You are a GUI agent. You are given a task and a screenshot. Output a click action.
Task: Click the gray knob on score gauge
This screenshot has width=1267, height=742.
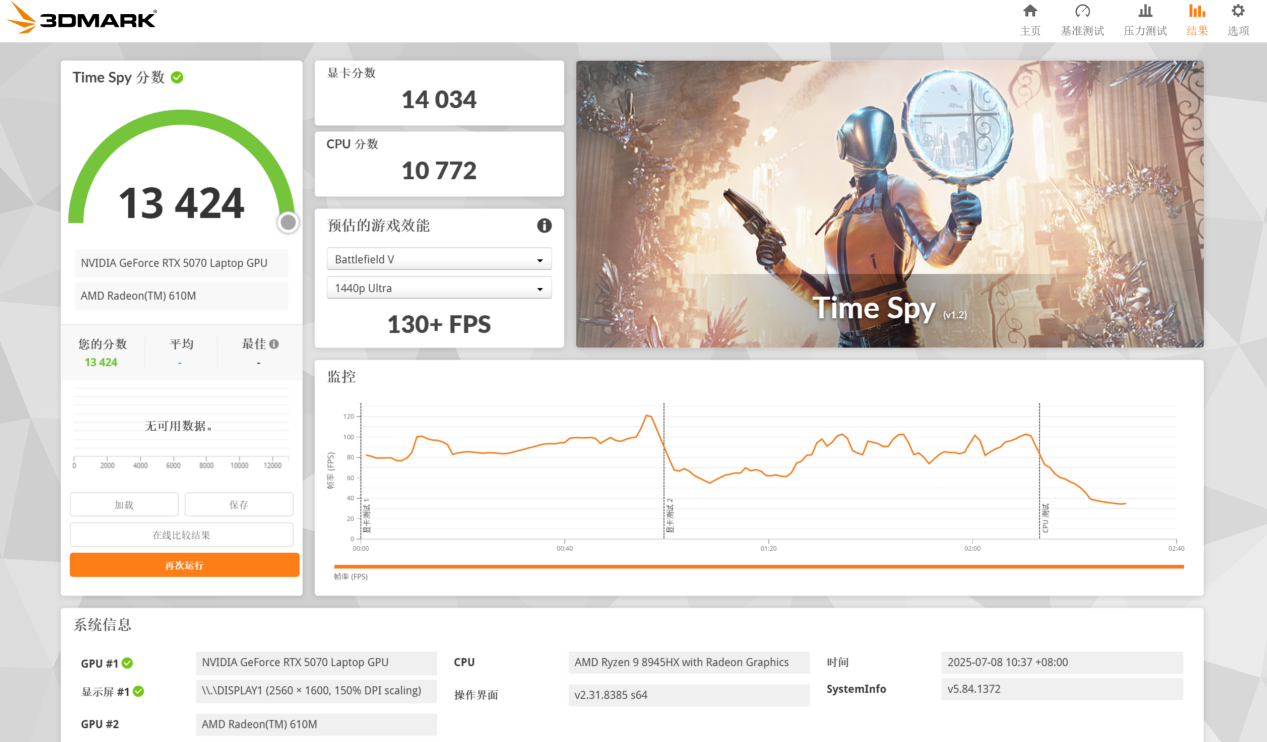pos(288,222)
